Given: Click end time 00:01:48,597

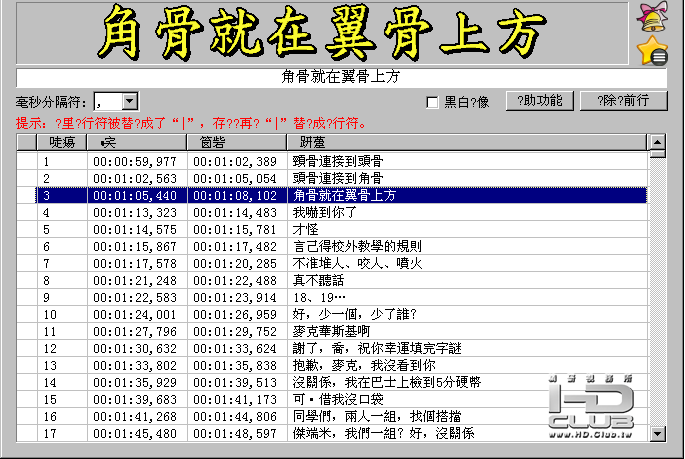Looking at the screenshot, I should tap(235, 434).
